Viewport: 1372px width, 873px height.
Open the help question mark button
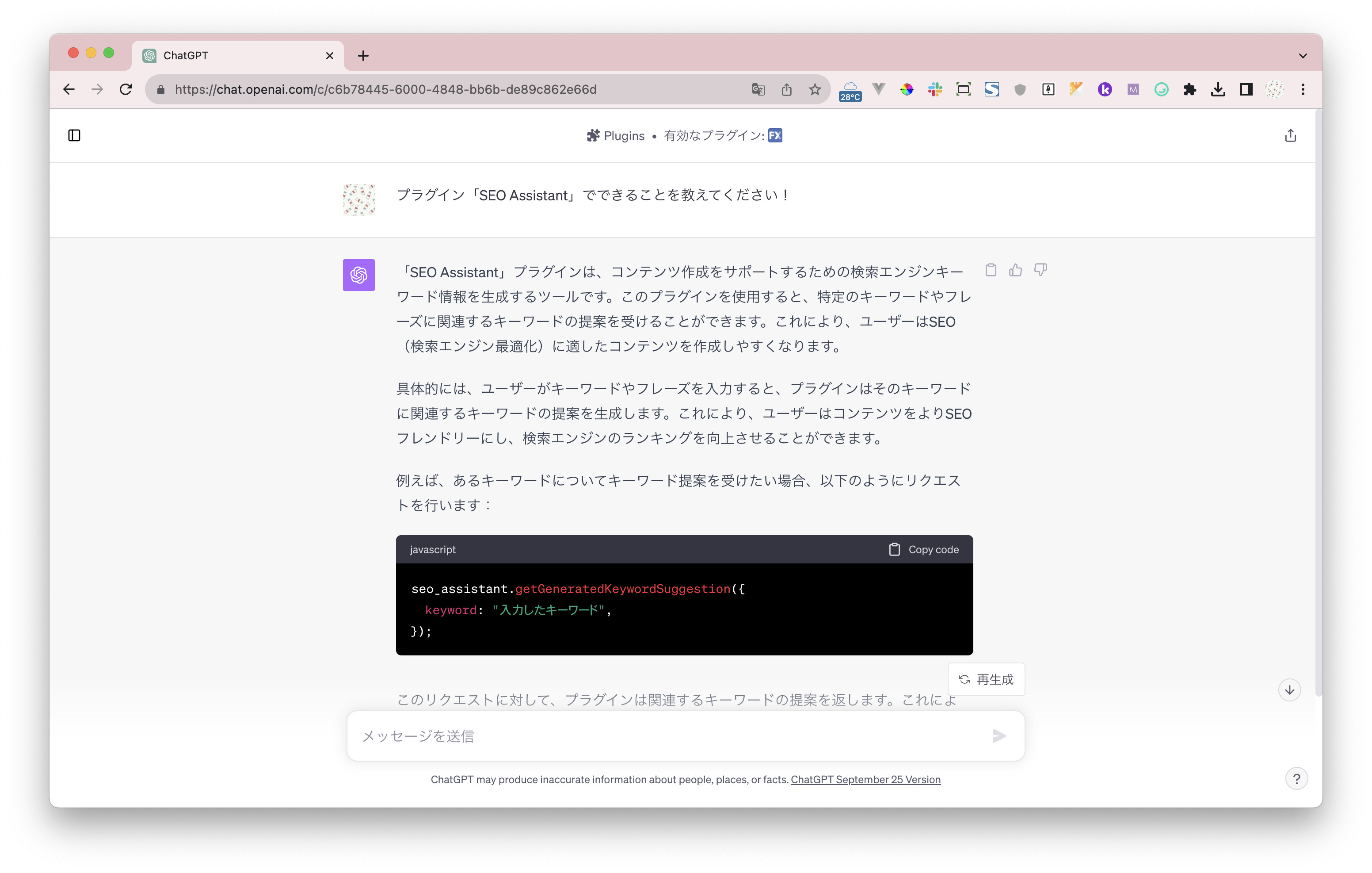(x=1296, y=778)
